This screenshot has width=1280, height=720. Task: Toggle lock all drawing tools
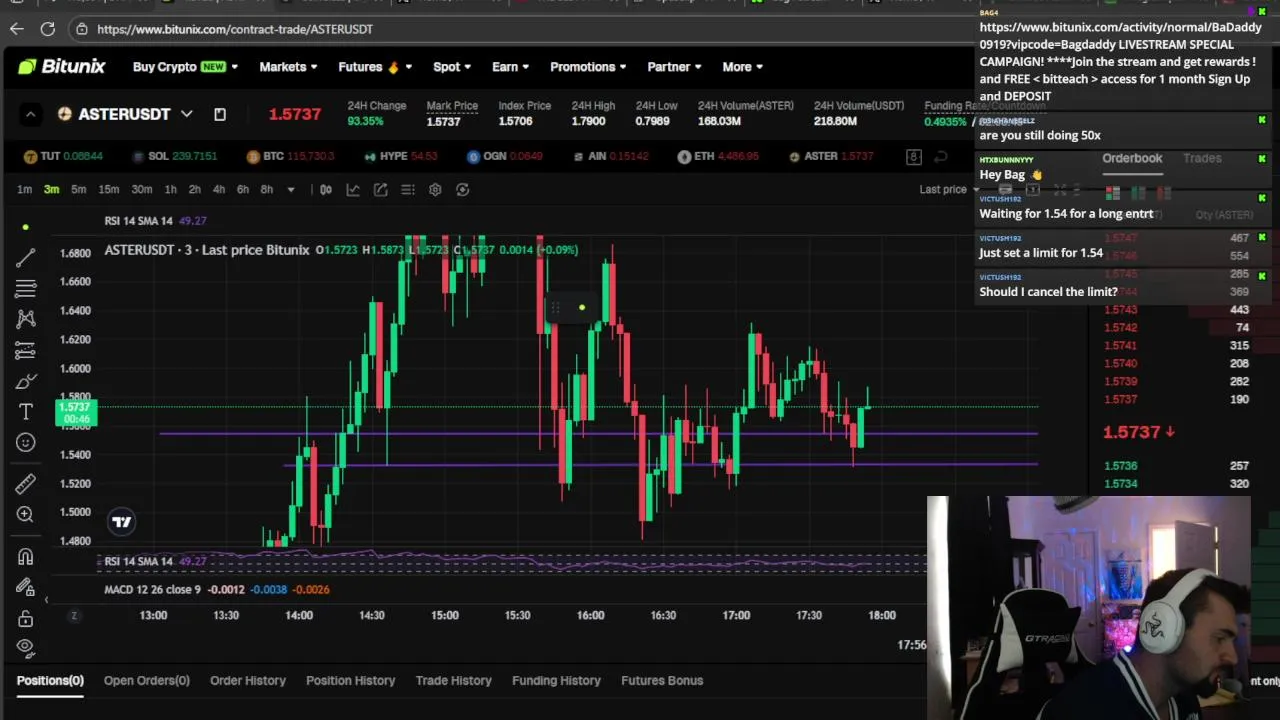point(26,618)
